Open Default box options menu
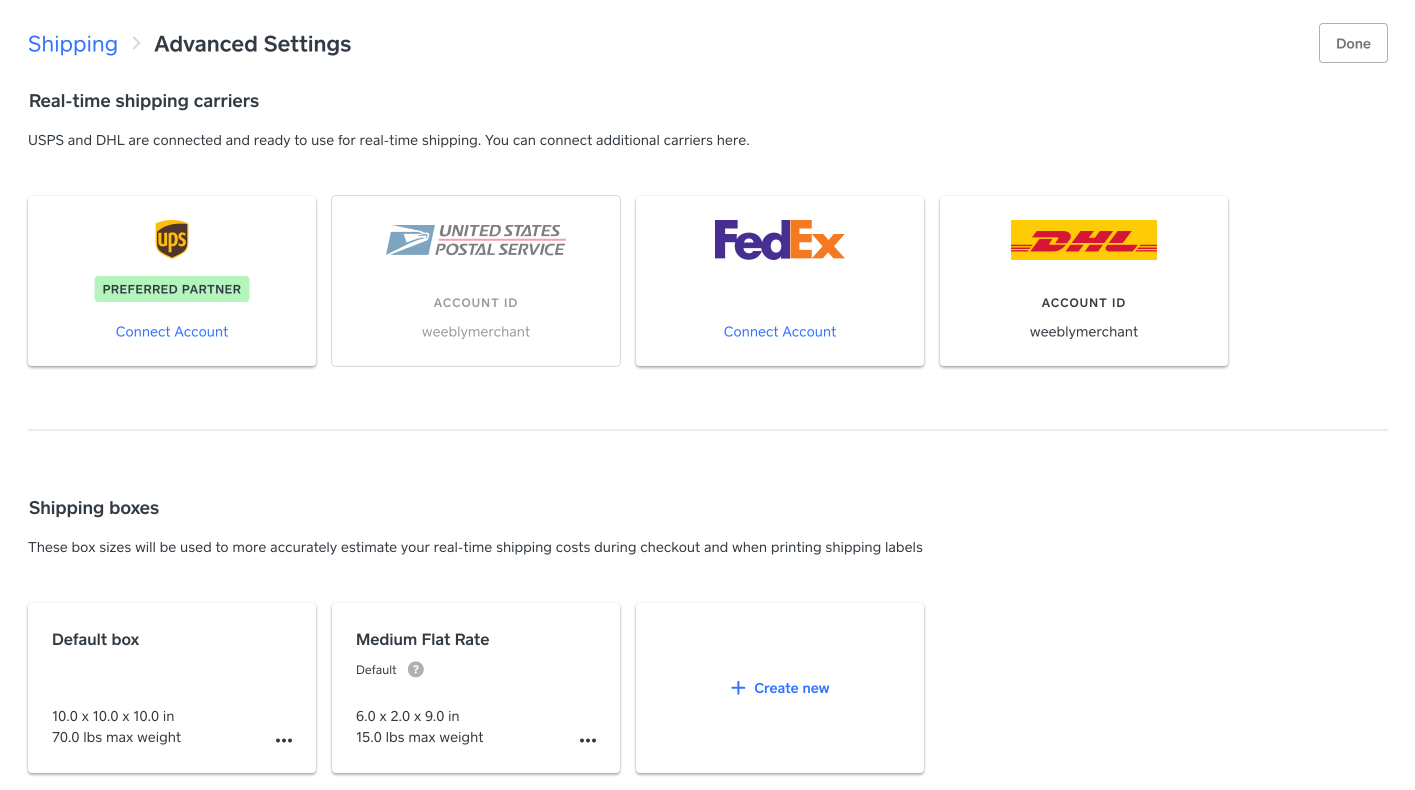 coord(284,741)
